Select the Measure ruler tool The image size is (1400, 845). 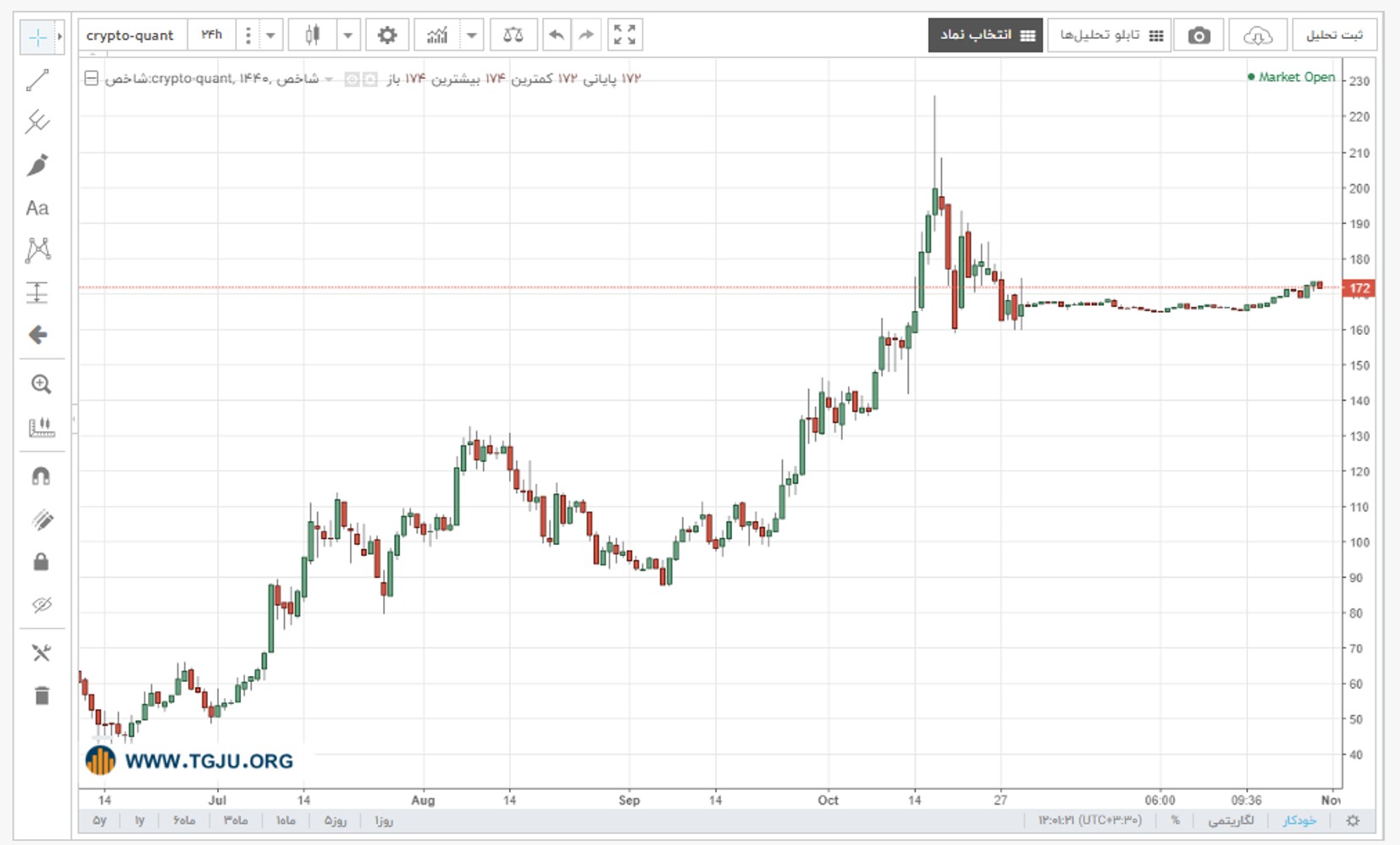(x=41, y=428)
